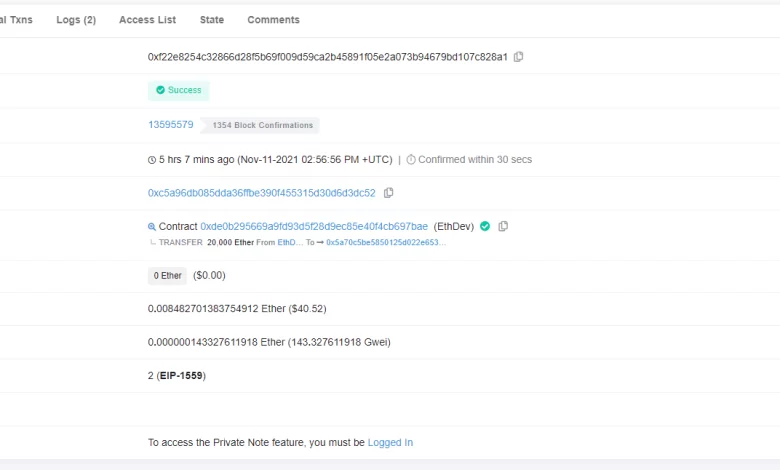Viewport: 780px width, 470px height.
Task: Select the Private Note access message text
Action: pos(280,443)
